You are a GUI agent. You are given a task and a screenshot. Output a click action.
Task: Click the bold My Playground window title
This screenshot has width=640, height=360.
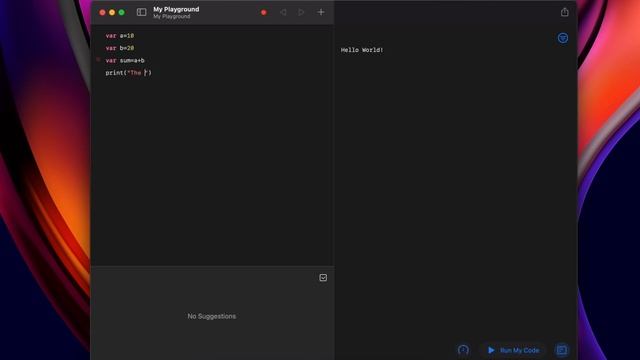tap(176, 9)
